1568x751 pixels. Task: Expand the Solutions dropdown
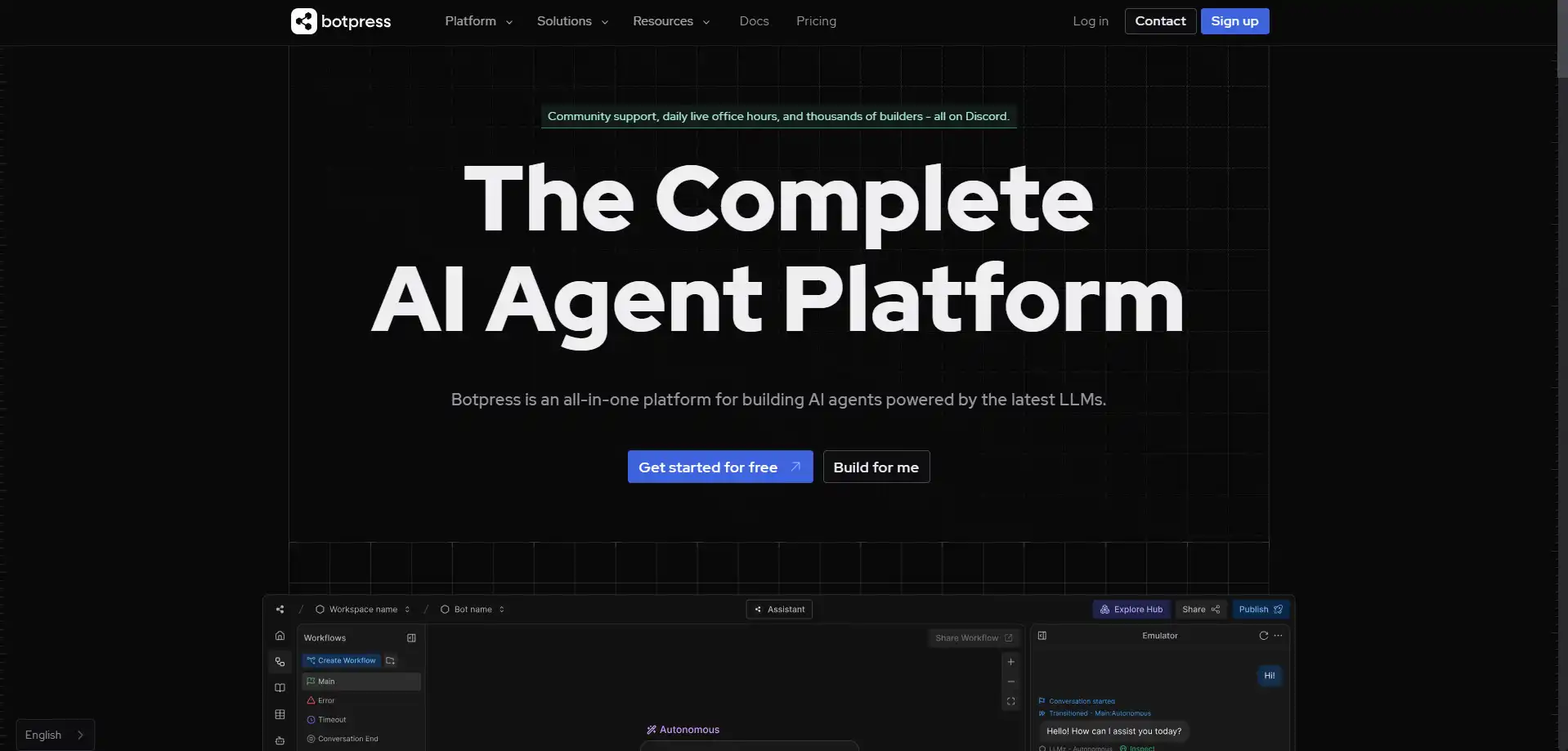tap(572, 21)
